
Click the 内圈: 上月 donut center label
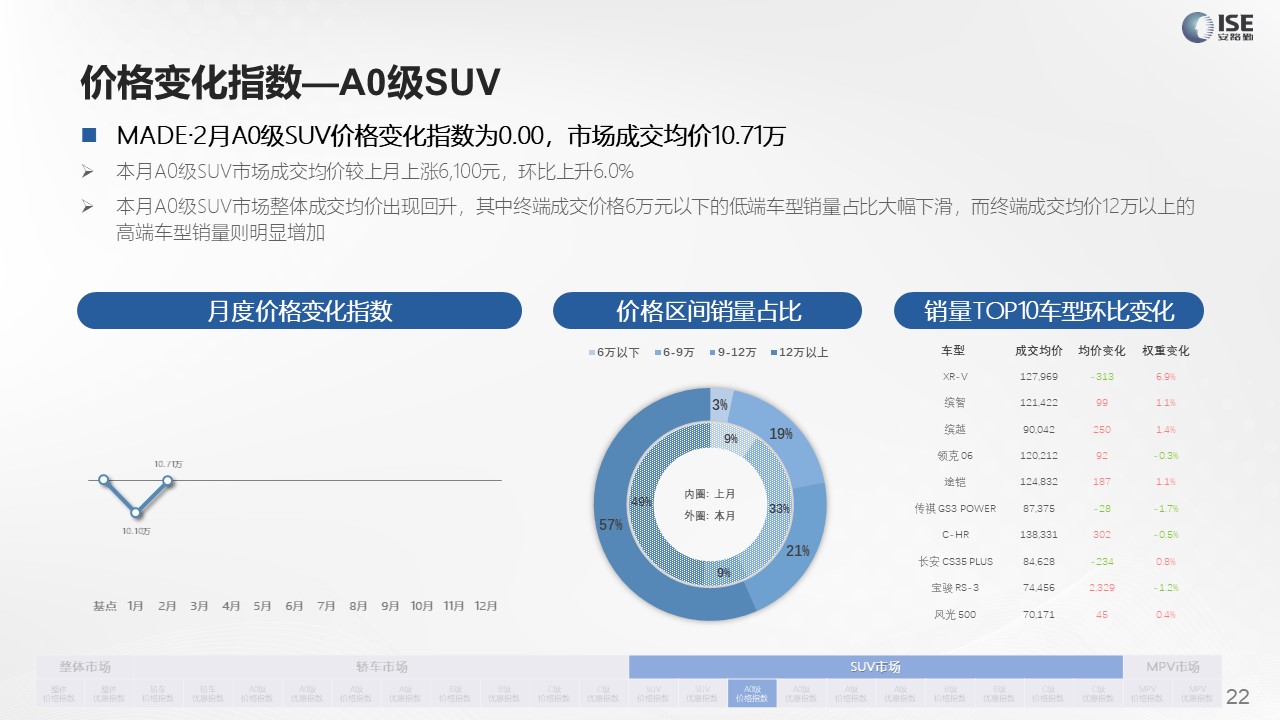(x=709, y=495)
